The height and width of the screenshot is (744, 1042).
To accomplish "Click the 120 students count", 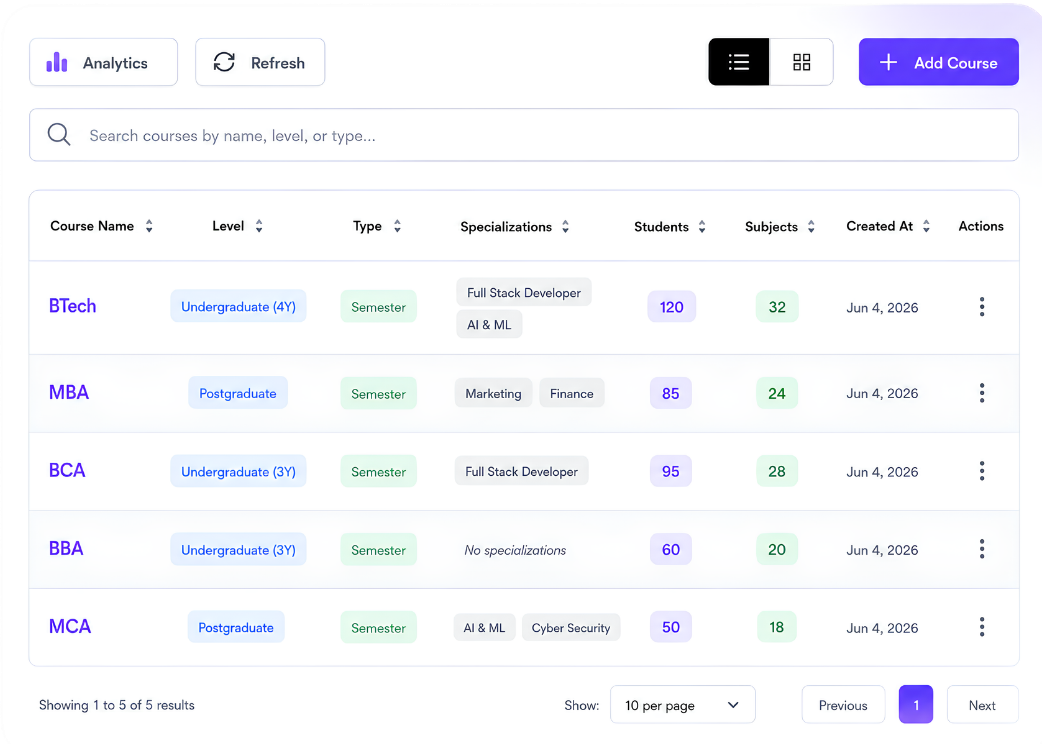I will click(671, 307).
